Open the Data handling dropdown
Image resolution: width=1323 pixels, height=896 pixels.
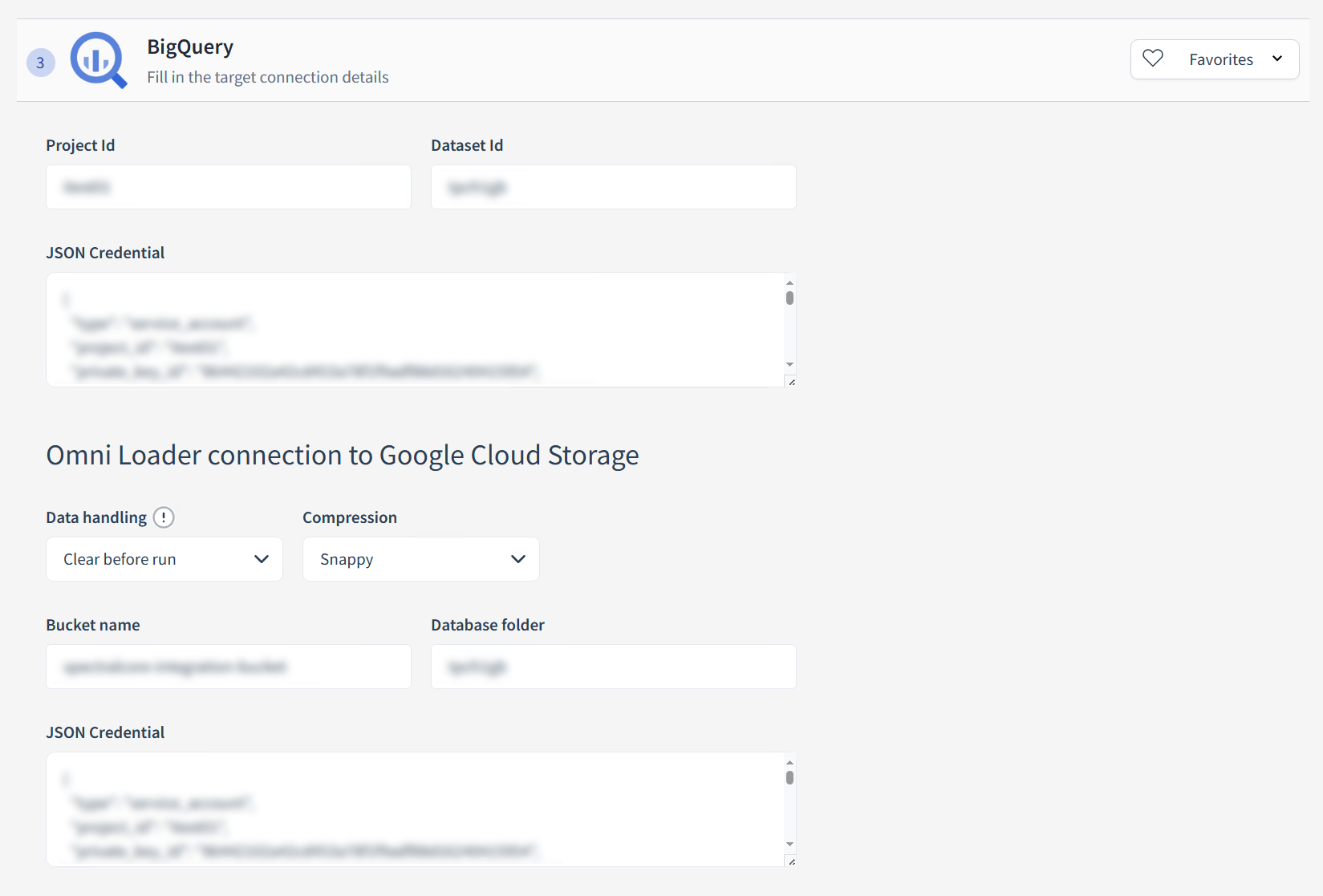point(164,559)
